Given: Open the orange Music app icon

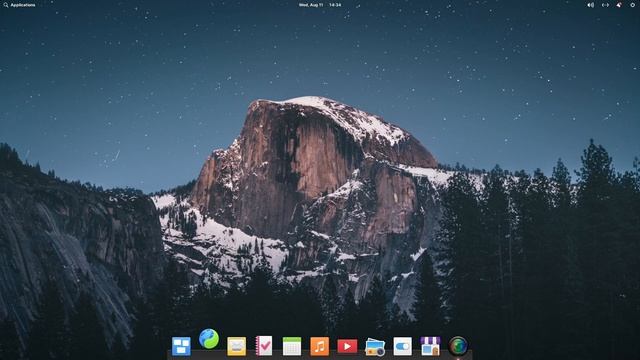Looking at the screenshot, I should pyautogui.click(x=320, y=347).
